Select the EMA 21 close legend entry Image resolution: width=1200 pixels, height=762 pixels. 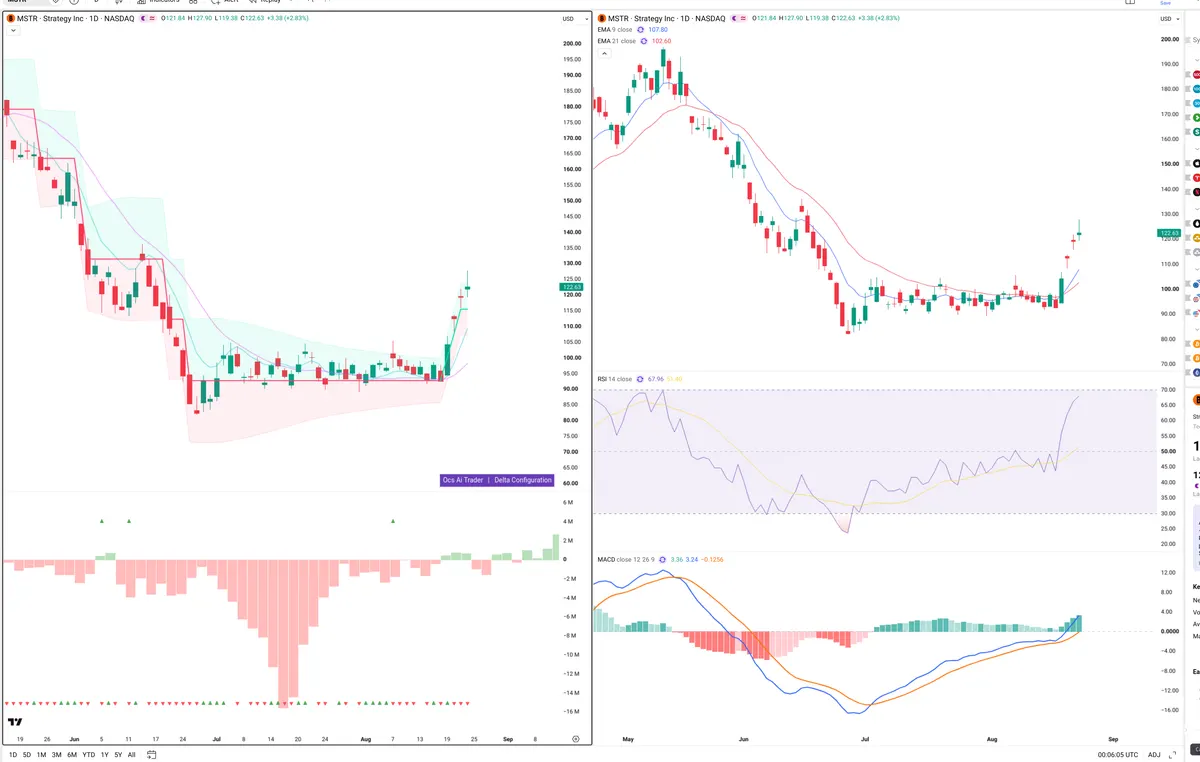tap(615, 41)
